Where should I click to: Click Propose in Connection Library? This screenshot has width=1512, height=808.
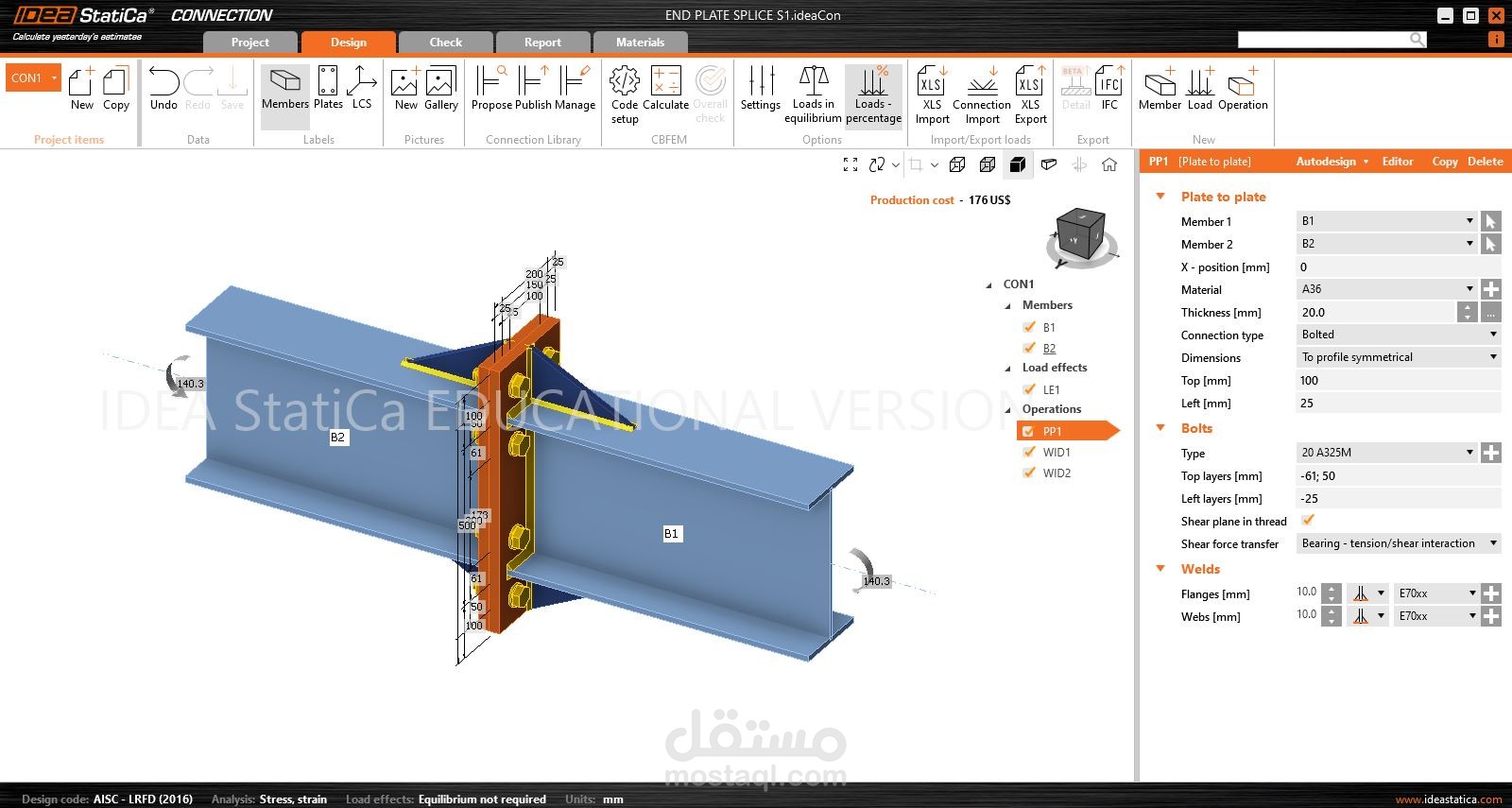tap(491, 89)
